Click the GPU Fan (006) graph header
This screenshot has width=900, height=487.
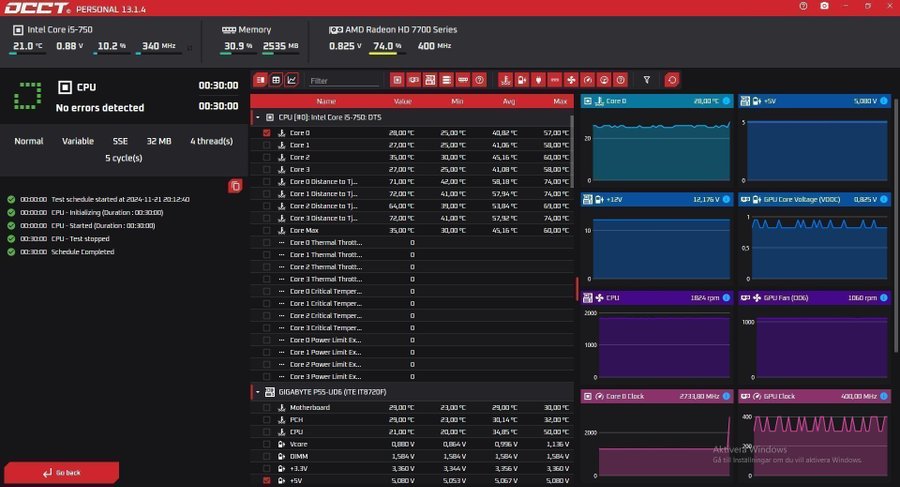[814, 297]
